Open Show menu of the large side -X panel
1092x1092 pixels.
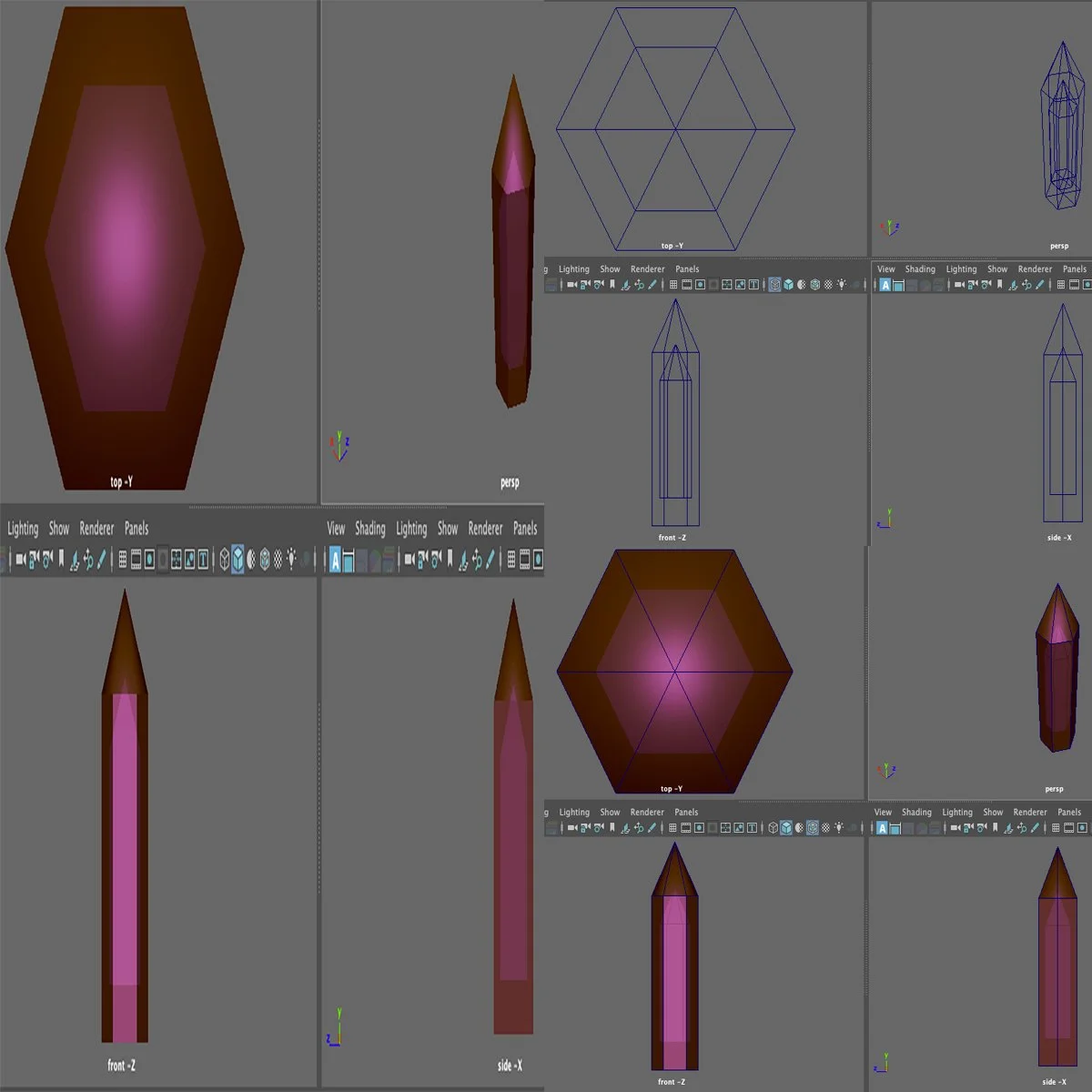coord(448,529)
